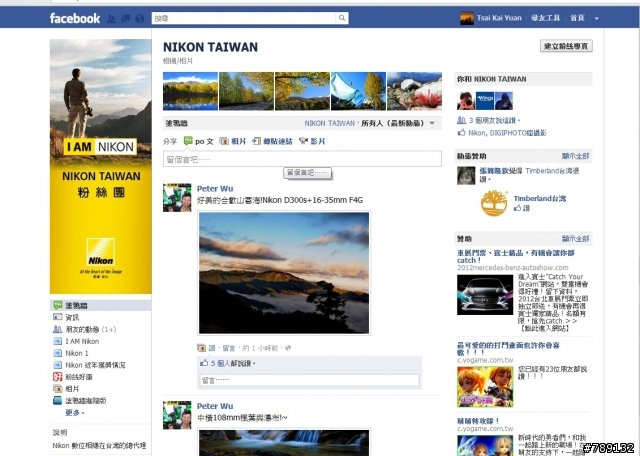Screen dimensions: 640x456
Task: Choose the video share option icon
Action: pyautogui.click(x=303, y=141)
